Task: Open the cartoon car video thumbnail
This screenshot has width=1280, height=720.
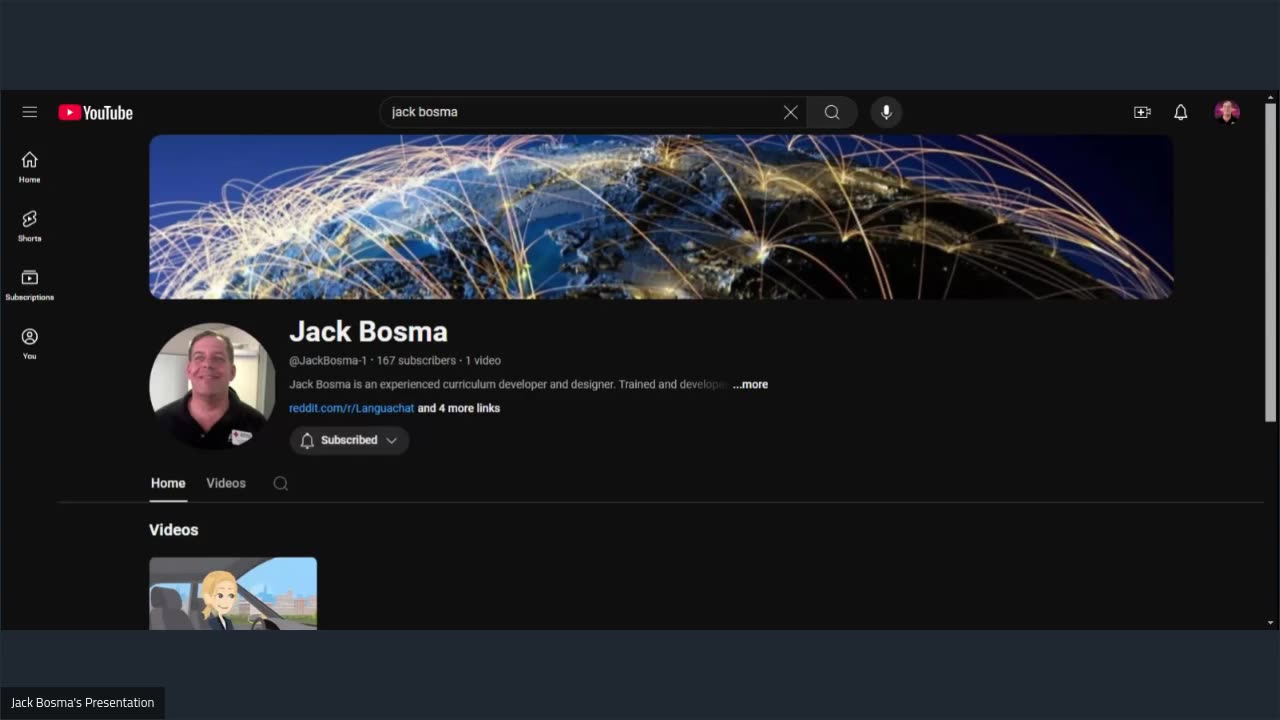Action: 233,594
